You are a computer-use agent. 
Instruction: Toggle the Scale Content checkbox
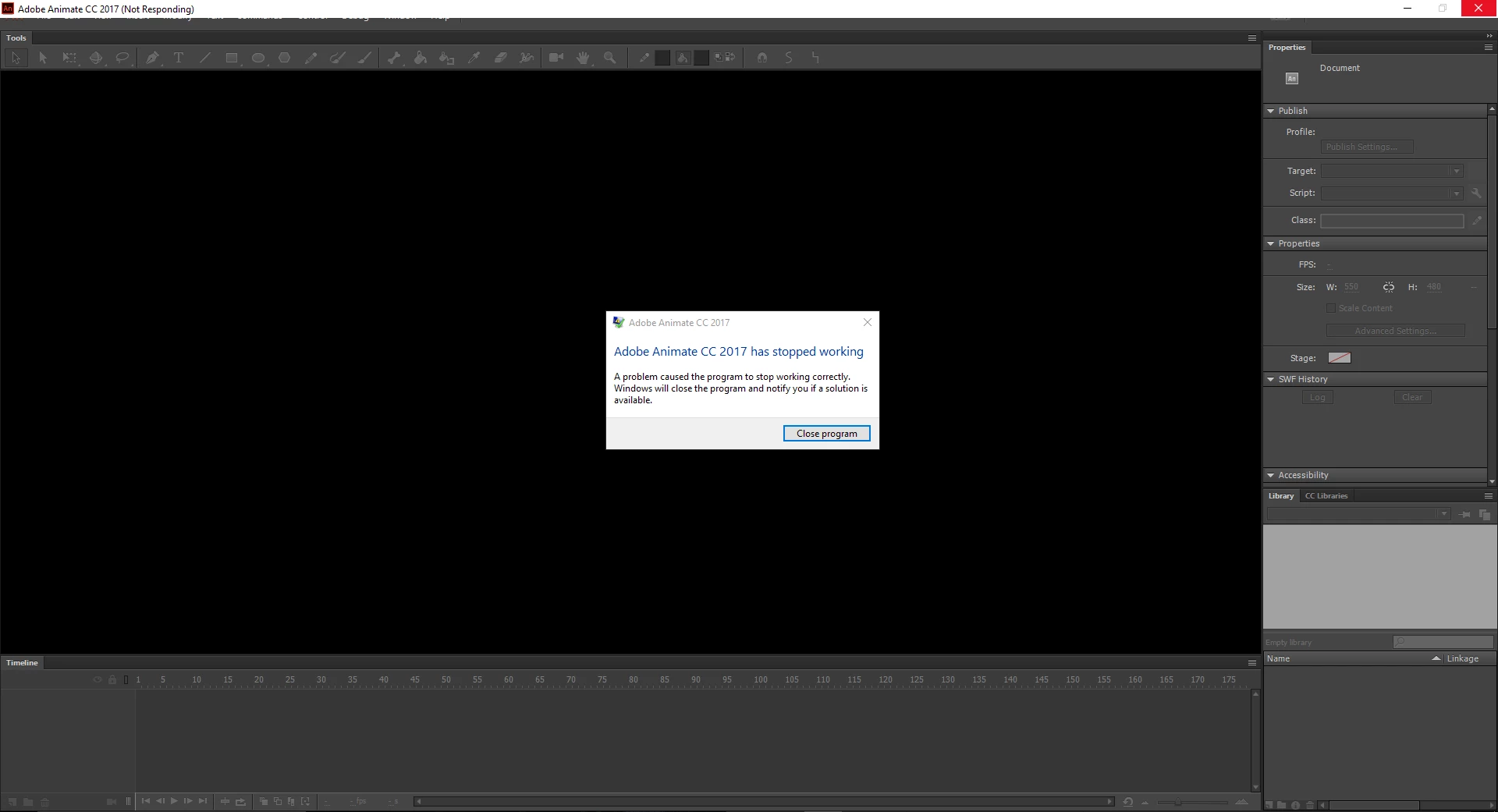pos(1331,308)
